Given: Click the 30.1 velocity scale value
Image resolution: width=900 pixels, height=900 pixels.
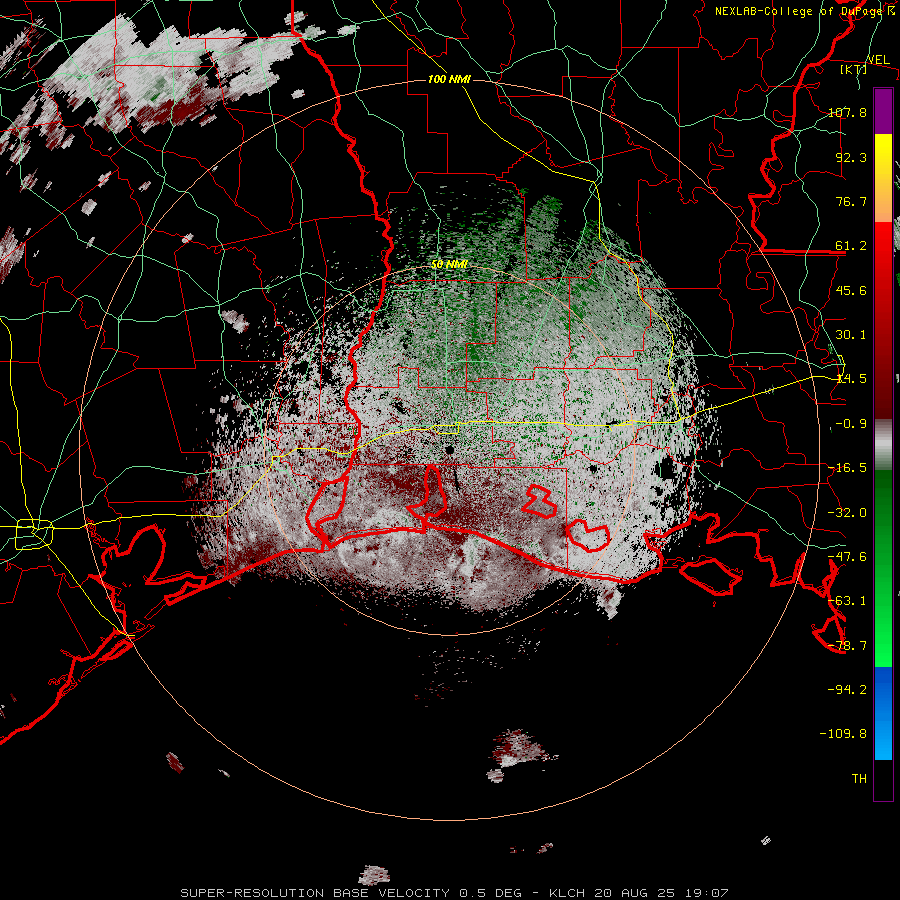Looking at the screenshot, I should [x=851, y=335].
